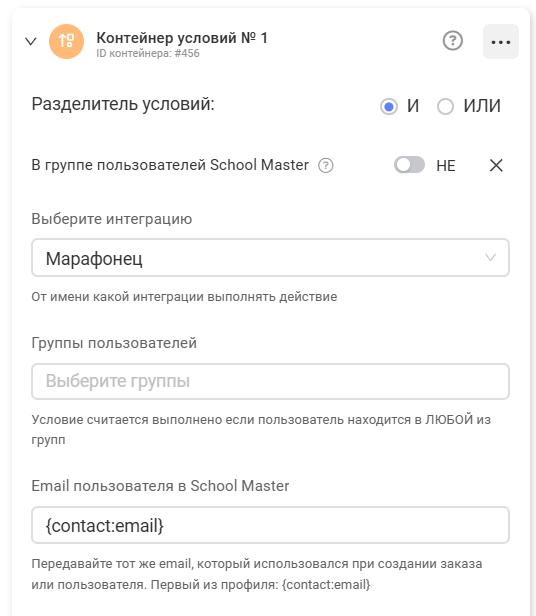Click the Группы пользователей field label
The width and height of the screenshot is (536, 616).
[114, 343]
